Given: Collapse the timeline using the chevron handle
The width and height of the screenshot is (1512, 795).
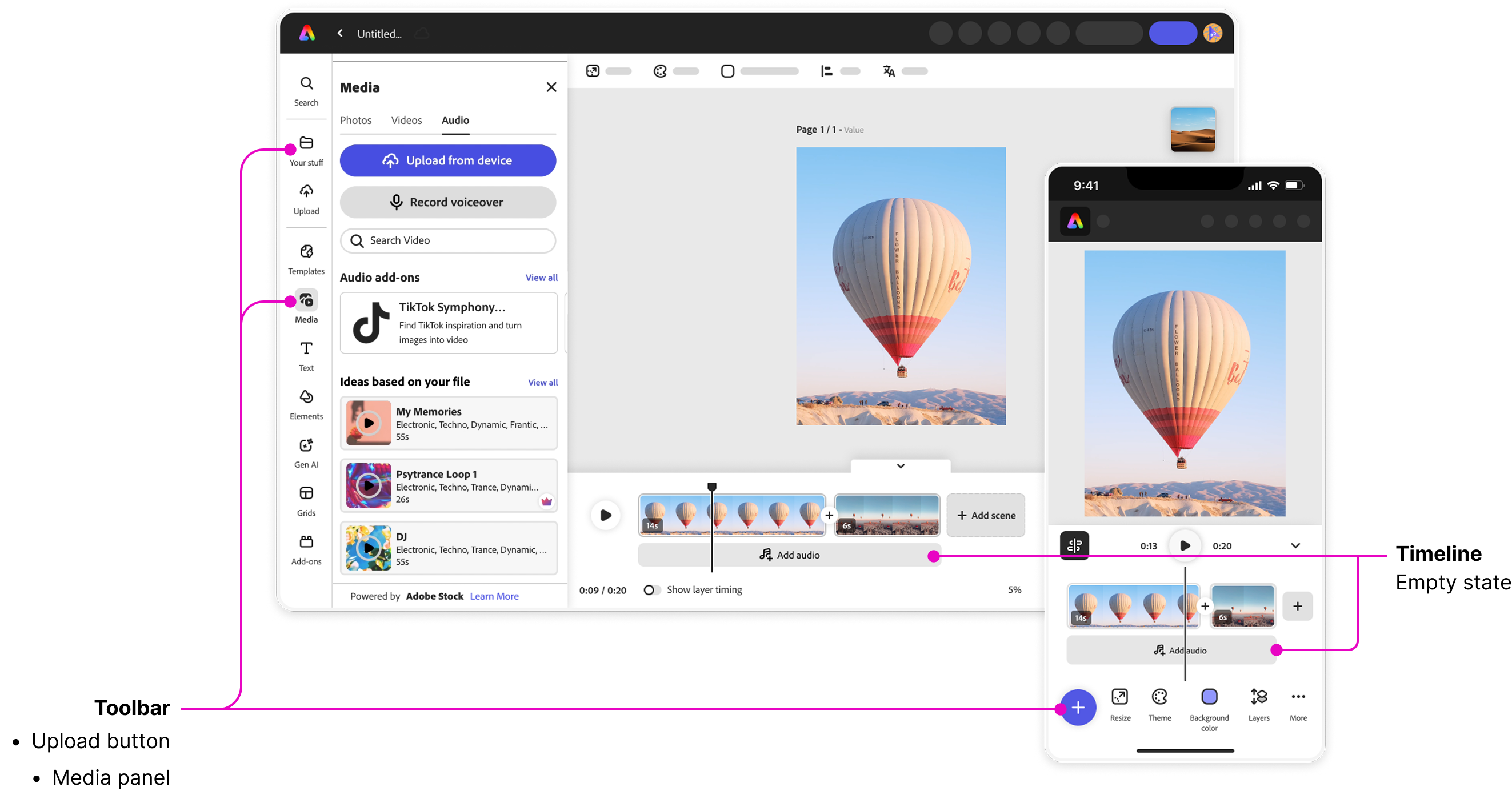Looking at the screenshot, I should coord(901,466).
